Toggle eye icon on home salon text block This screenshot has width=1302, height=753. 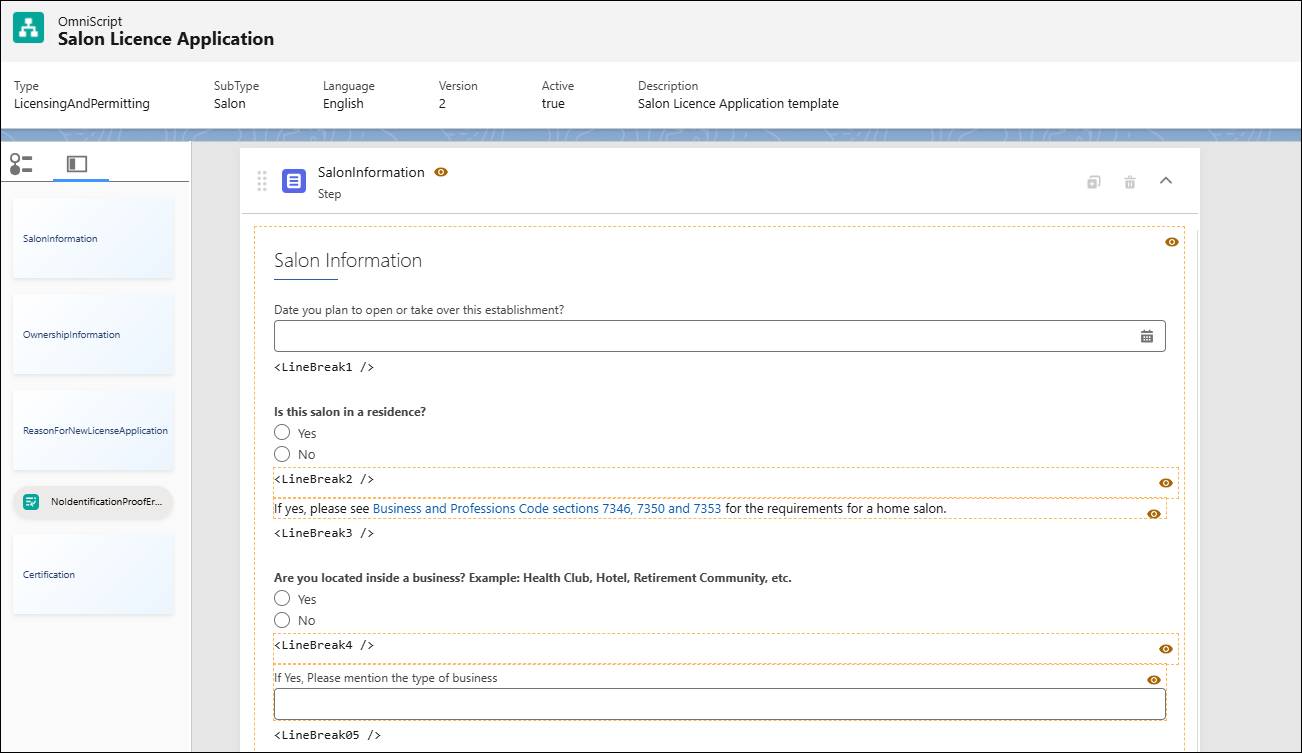[1153, 513]
